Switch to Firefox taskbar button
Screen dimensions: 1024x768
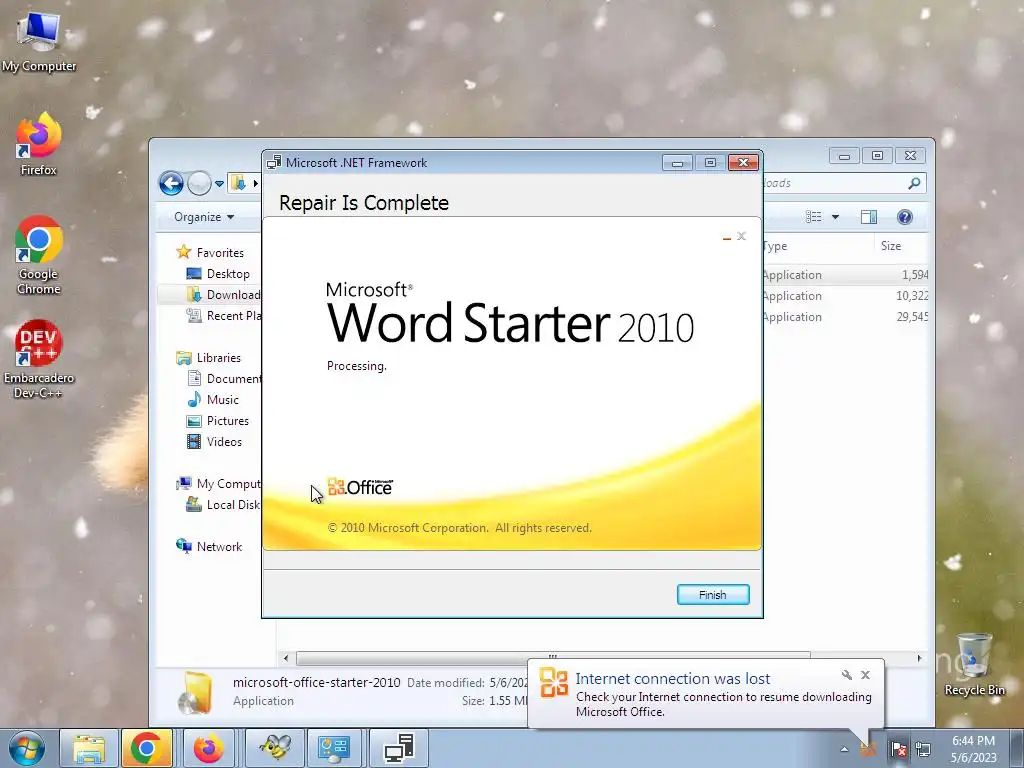tap(208, 748)
